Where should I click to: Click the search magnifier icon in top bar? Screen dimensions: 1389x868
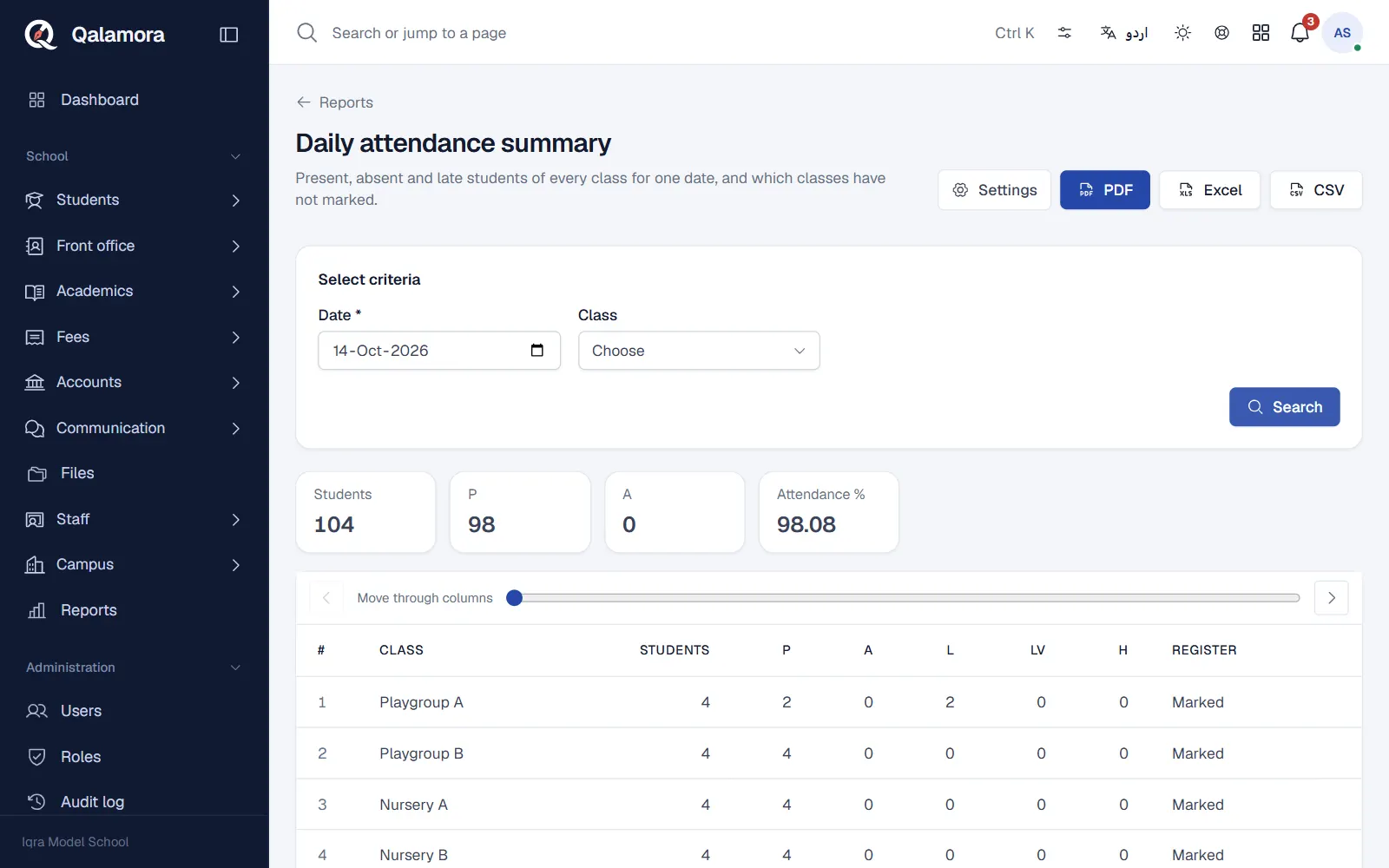(306, 33)
